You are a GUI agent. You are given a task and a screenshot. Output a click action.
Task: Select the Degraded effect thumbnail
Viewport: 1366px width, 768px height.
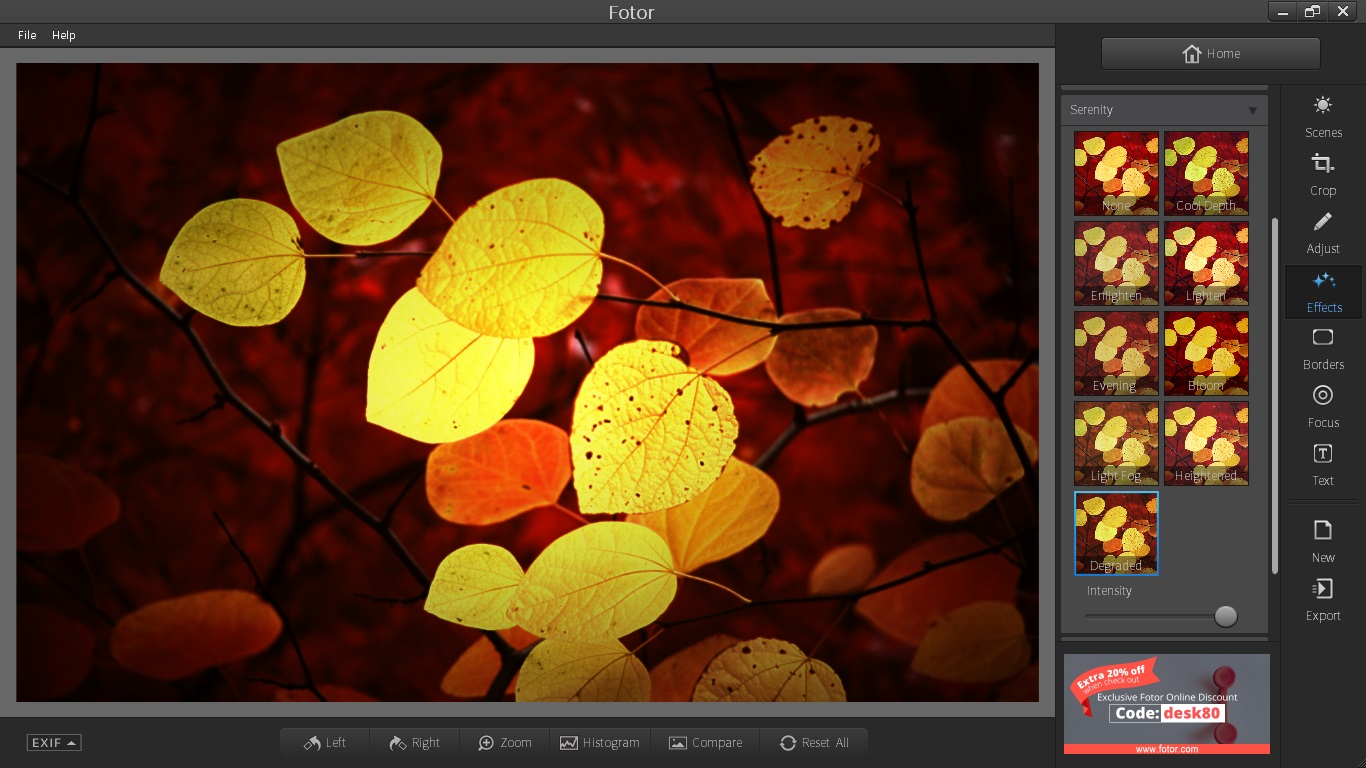(x=1117, y=533)
